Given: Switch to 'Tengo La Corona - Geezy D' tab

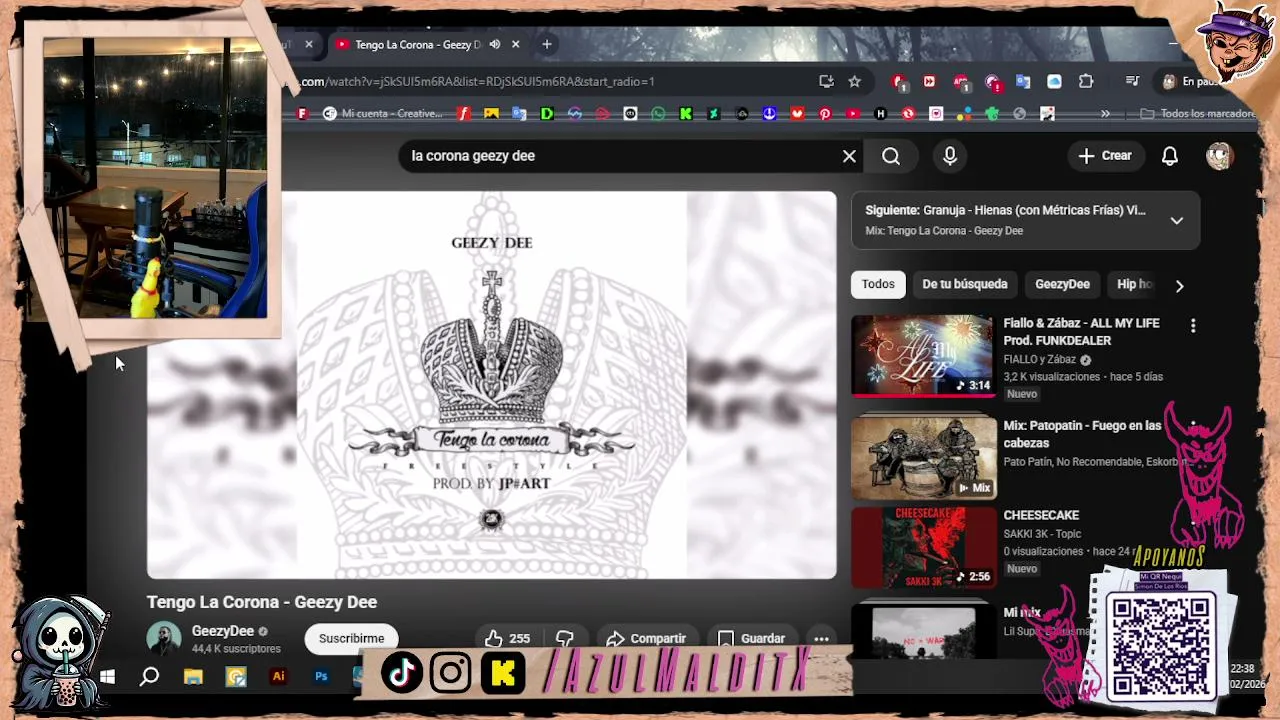Looking at the screenshot, I should (417, 44).
